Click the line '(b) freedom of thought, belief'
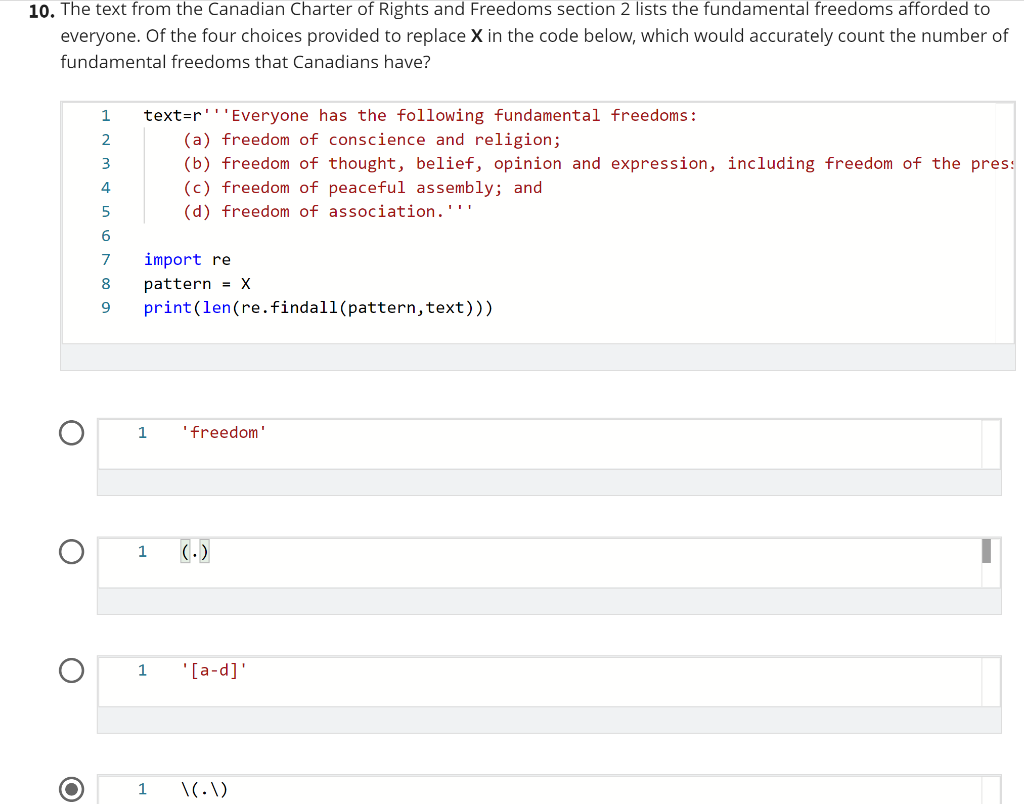This screenshot has height=804, width=1024. [x=598, y=164]
